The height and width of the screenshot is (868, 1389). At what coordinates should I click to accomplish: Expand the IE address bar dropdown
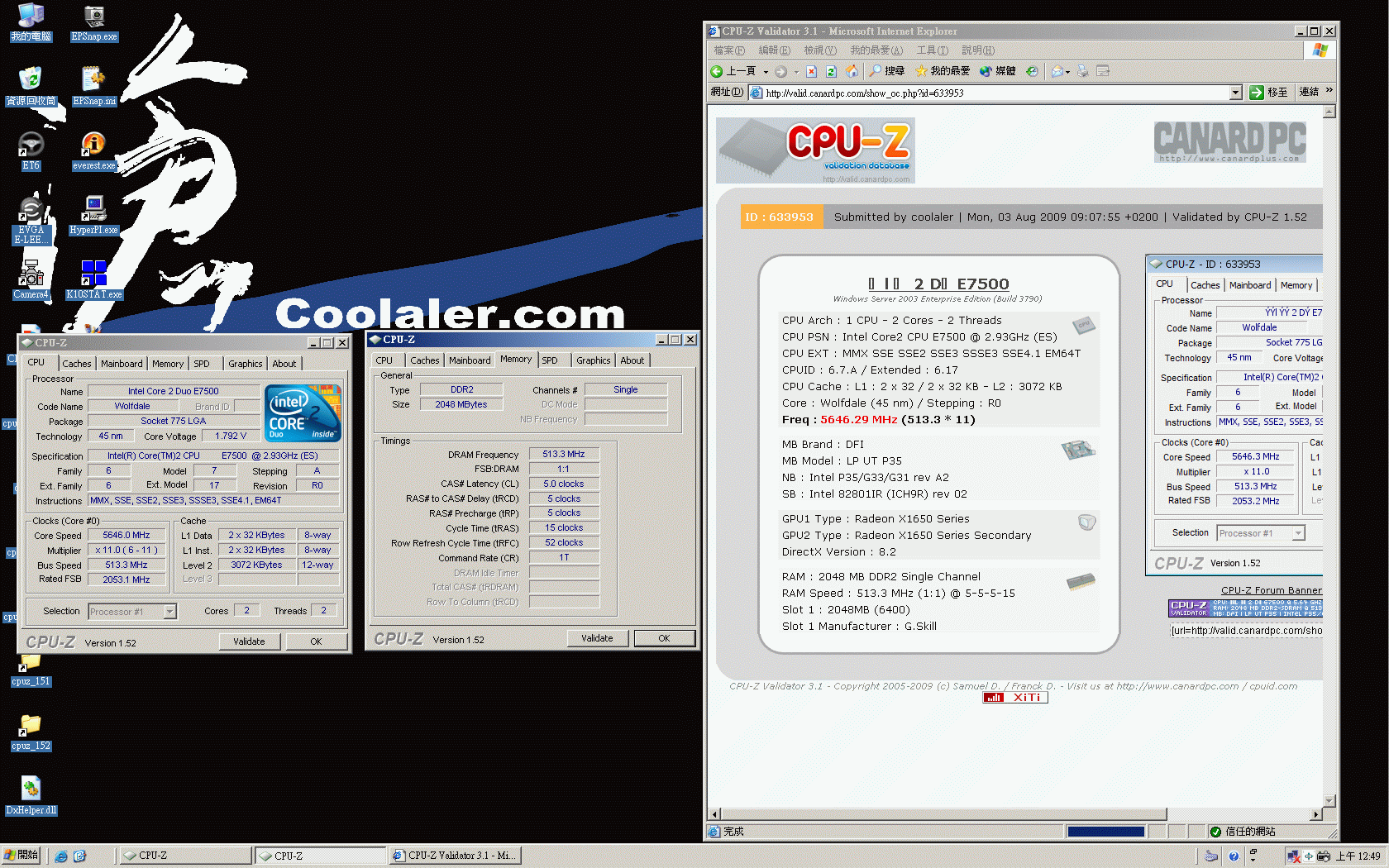coord(1236,93)
